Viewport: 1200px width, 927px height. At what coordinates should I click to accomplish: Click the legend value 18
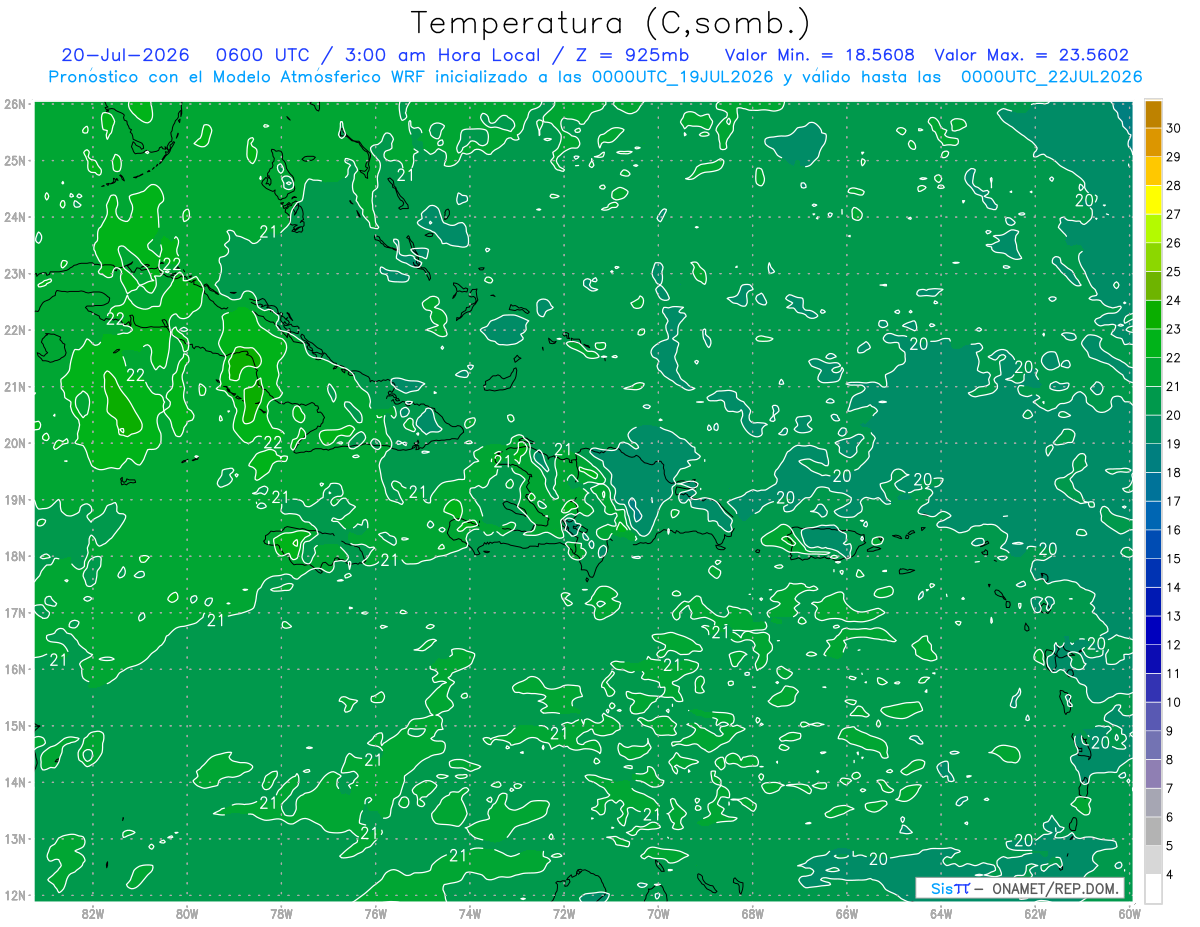[1174, 473]
